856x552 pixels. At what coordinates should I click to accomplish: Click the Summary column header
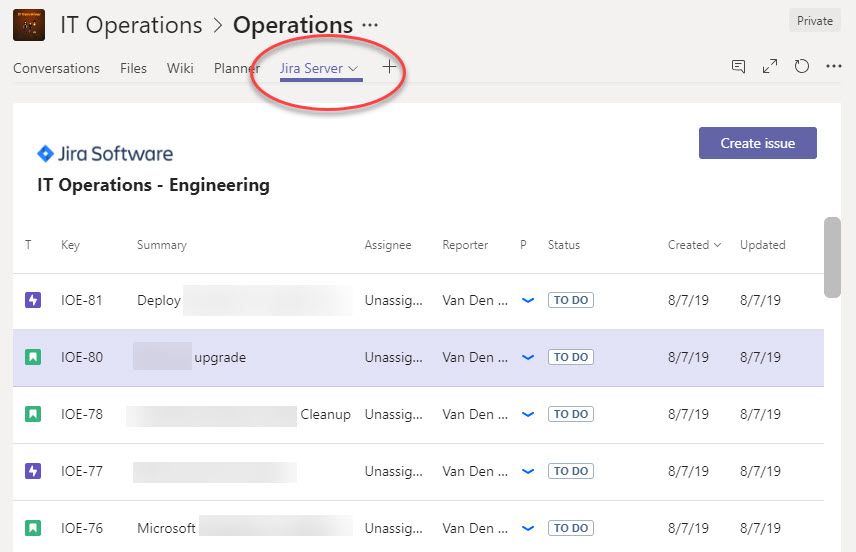pyautogui.click(x=162, y=245)
